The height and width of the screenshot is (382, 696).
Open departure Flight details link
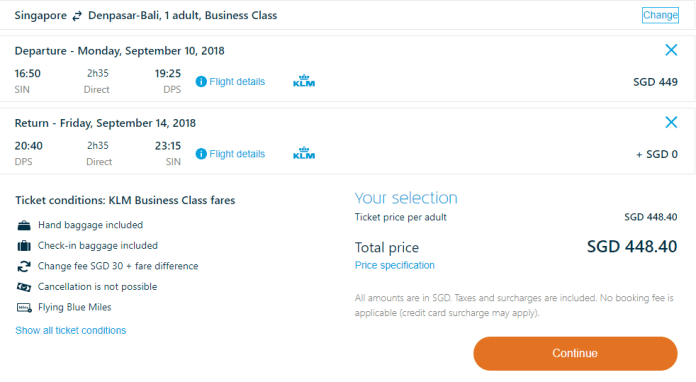(x=237, y=82)
